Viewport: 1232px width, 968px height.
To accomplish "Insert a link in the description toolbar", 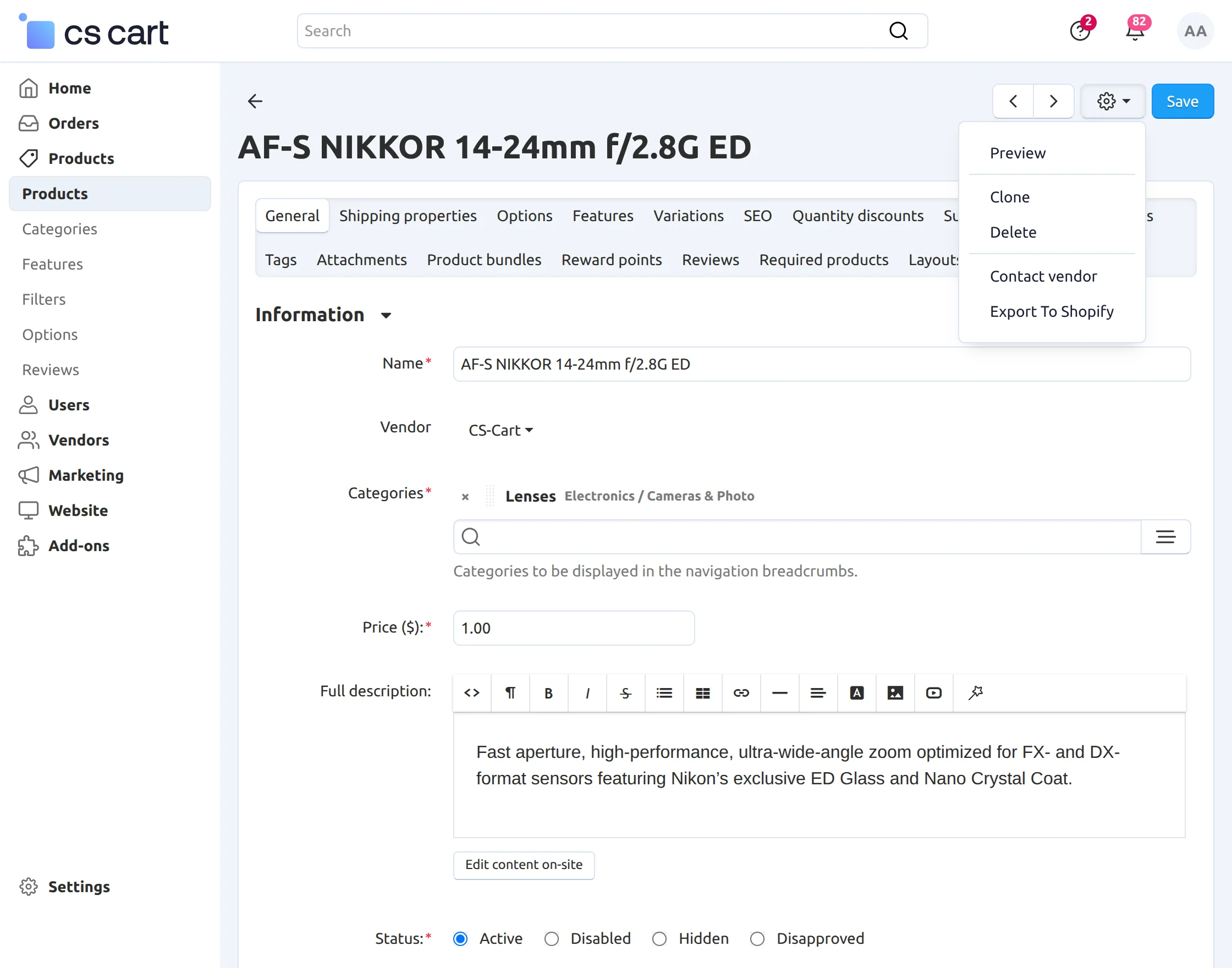I will coord(741,692).
